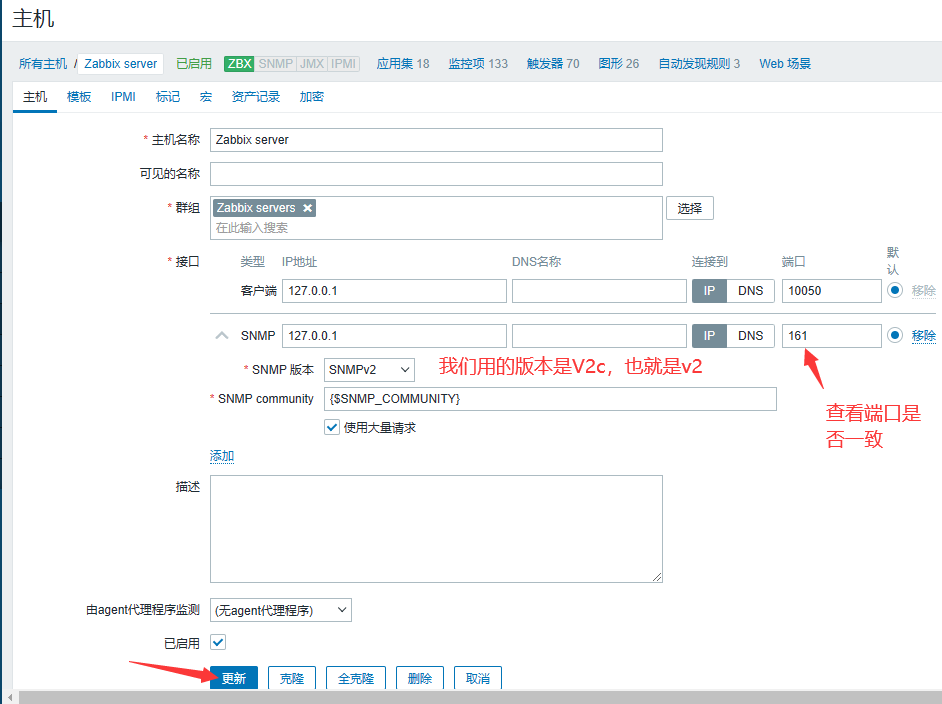
Task: Click the 更新 button
Action: point(234,678)
